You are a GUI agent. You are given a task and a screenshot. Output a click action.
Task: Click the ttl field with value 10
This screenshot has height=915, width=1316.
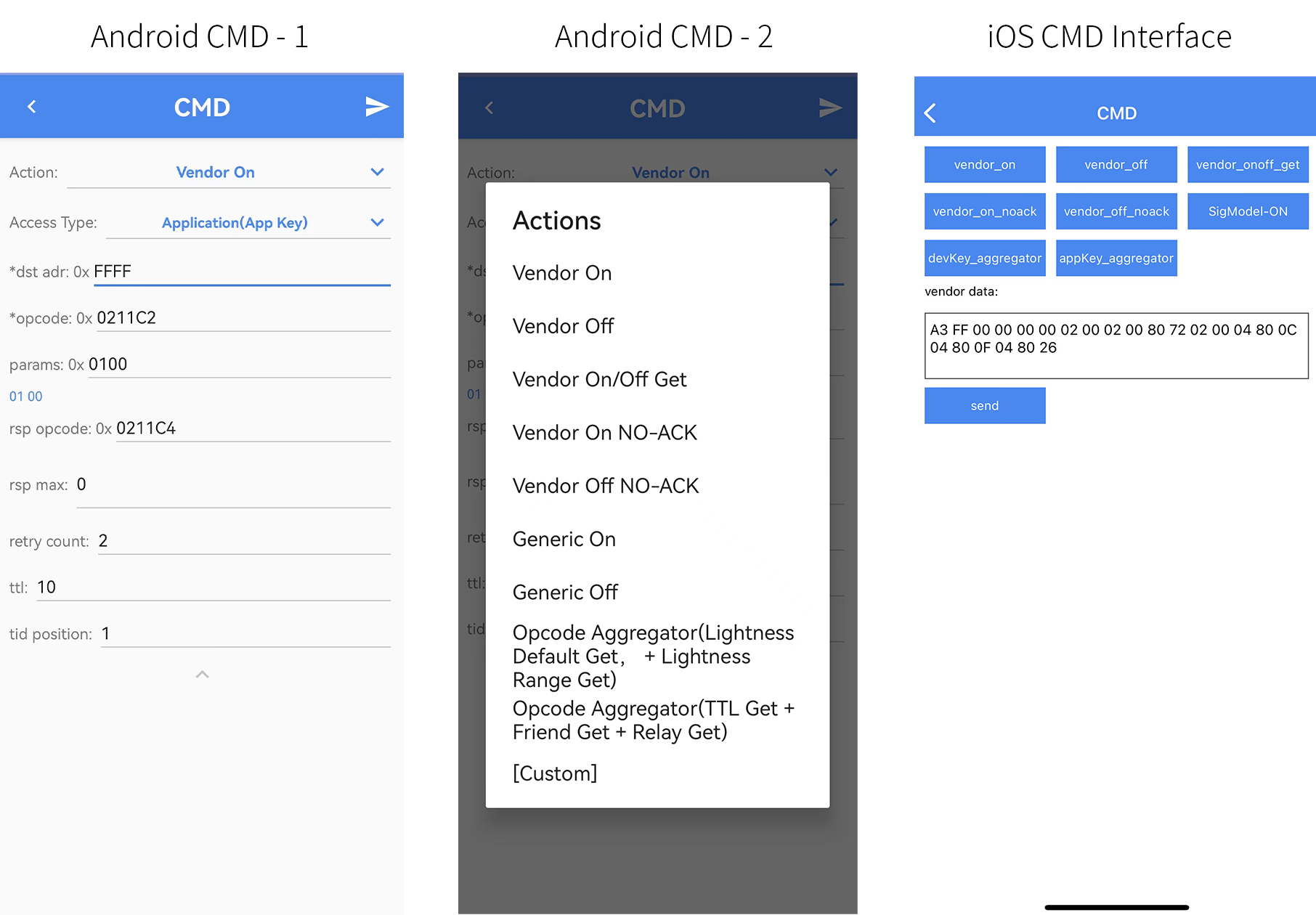(x=214, y=587)
